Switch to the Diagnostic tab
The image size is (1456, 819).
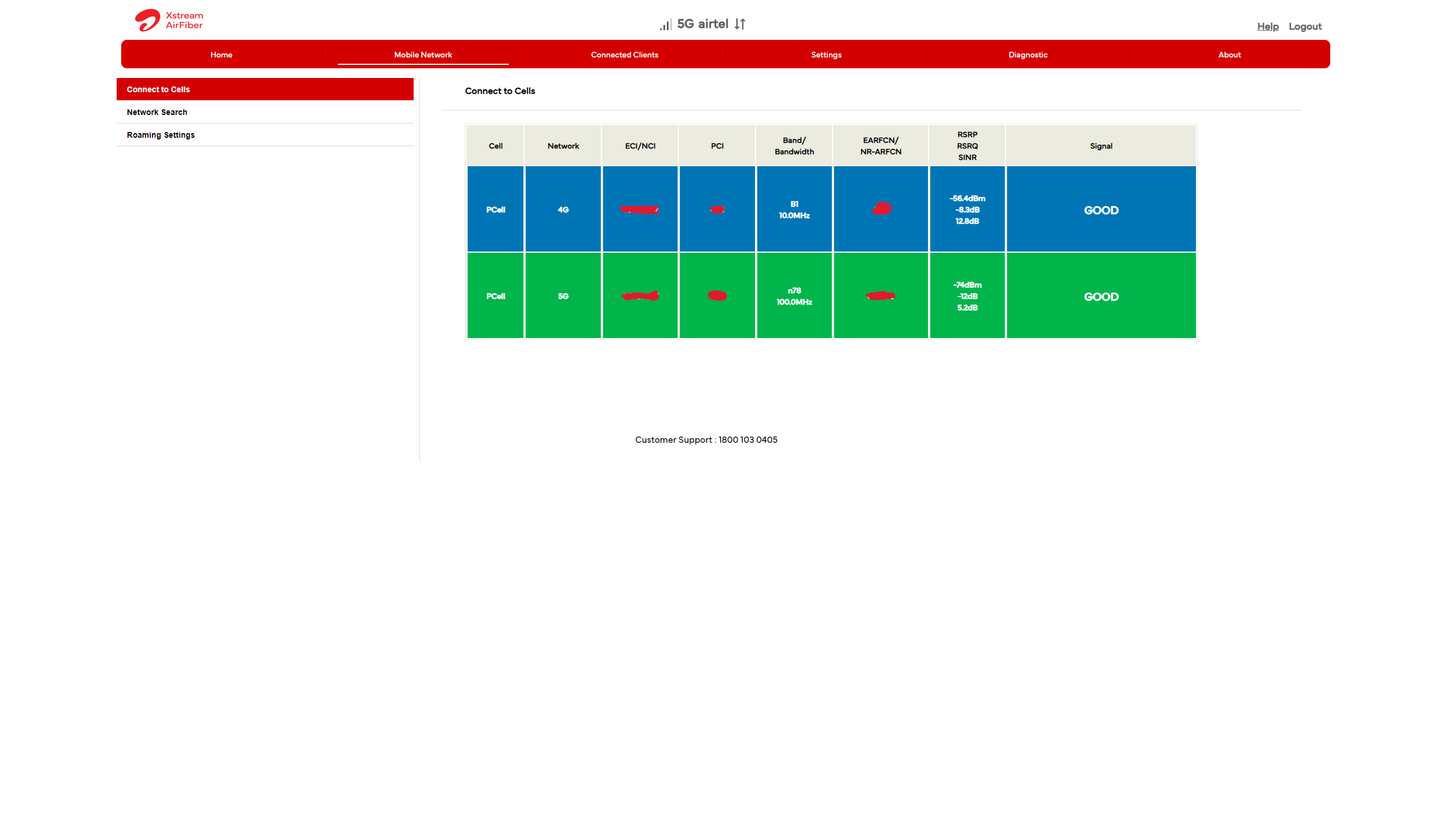pos(1028,55)
